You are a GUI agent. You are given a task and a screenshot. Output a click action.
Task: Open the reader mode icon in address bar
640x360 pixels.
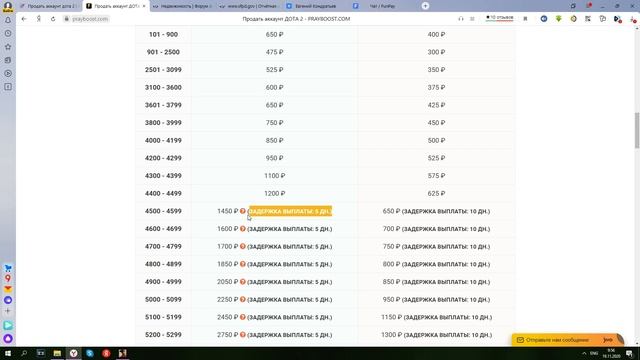pos(472,19)
